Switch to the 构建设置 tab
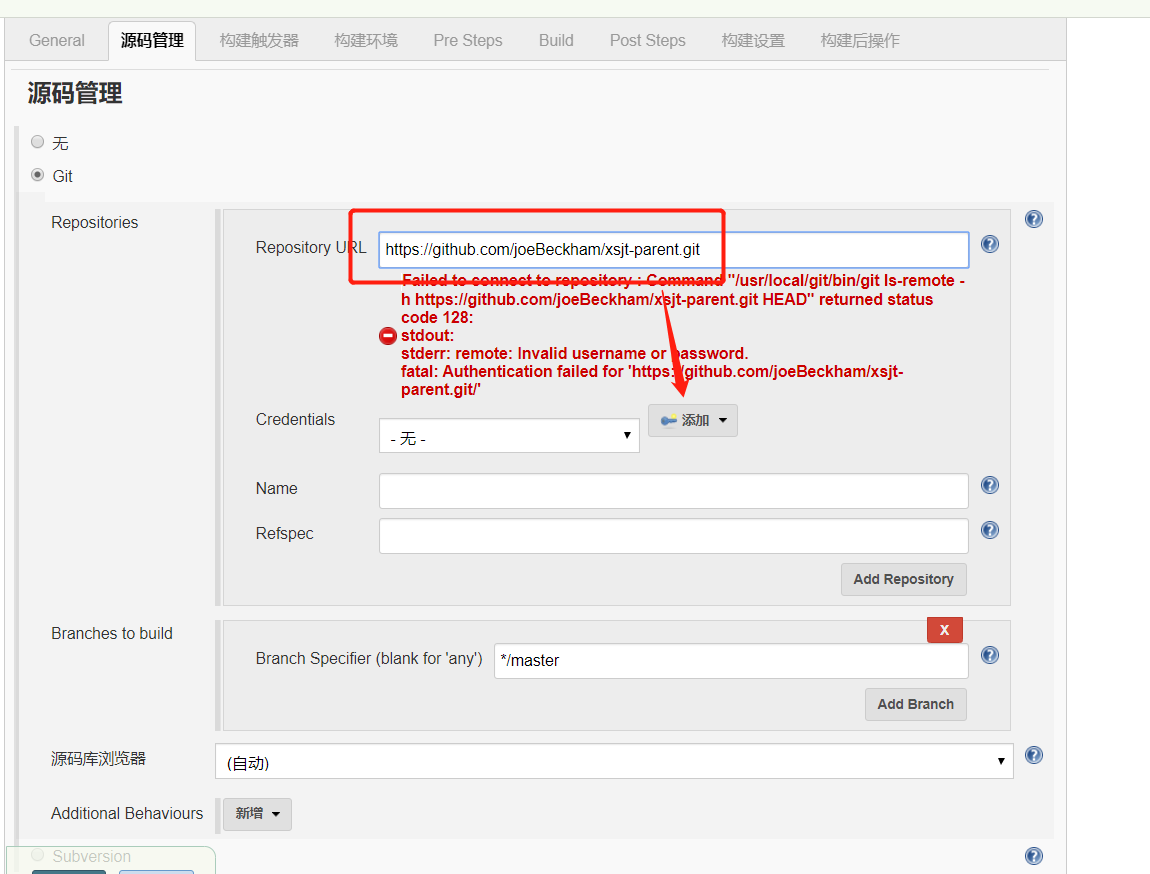The height and width of the screenshot is (874, 1150). click(x=752, y=40)
